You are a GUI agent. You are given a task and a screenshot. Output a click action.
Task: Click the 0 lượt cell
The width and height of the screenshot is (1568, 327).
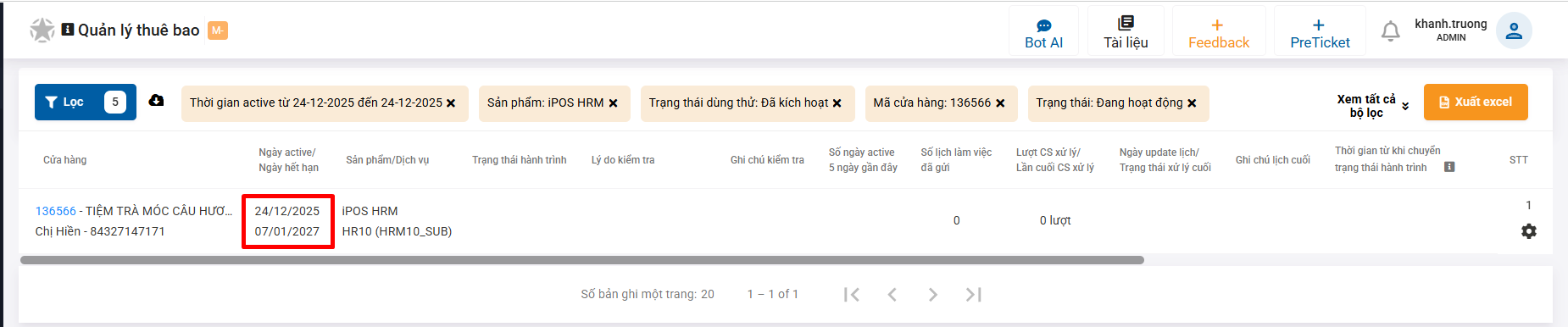(1055, 220)
